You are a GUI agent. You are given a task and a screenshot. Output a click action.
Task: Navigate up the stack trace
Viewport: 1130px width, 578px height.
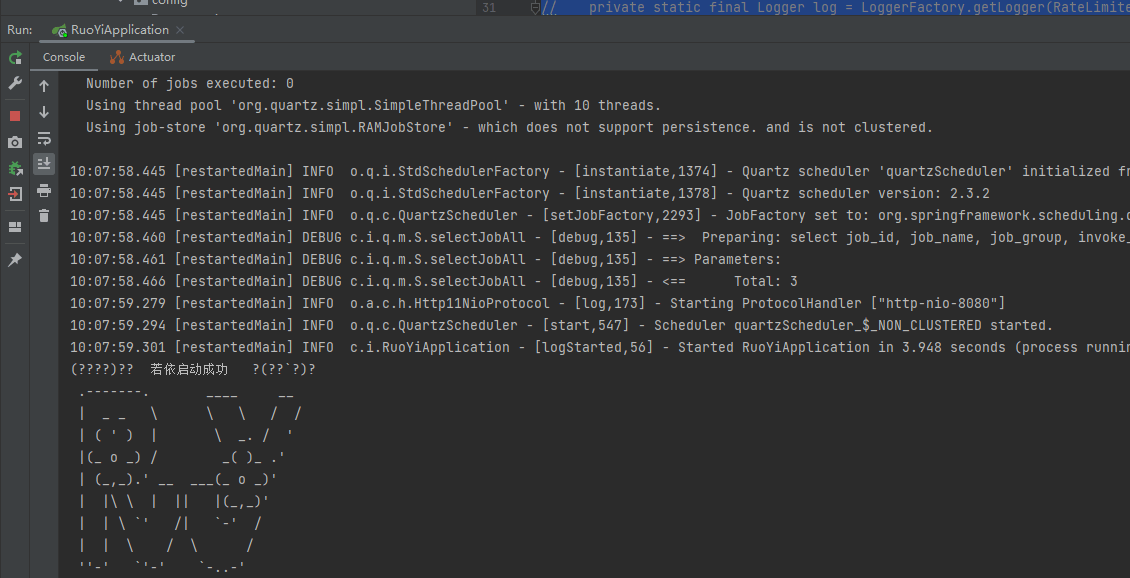[x=42, y=85]
